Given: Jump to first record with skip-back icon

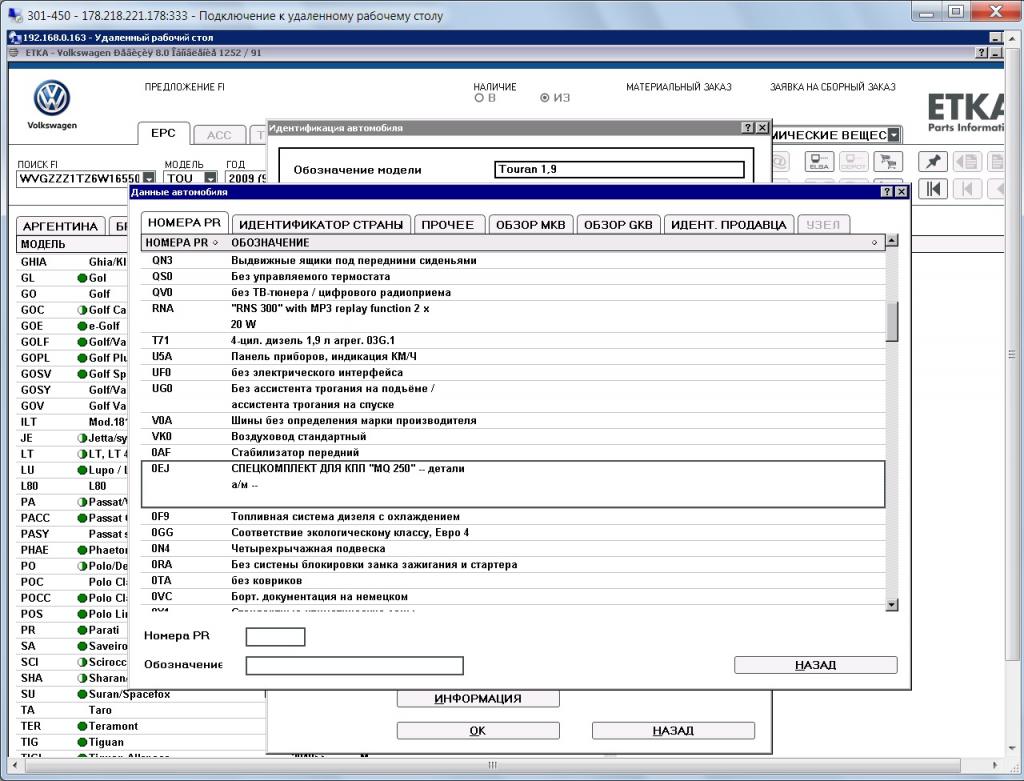Looking at the screenshot, I should [x=933, y=189].
